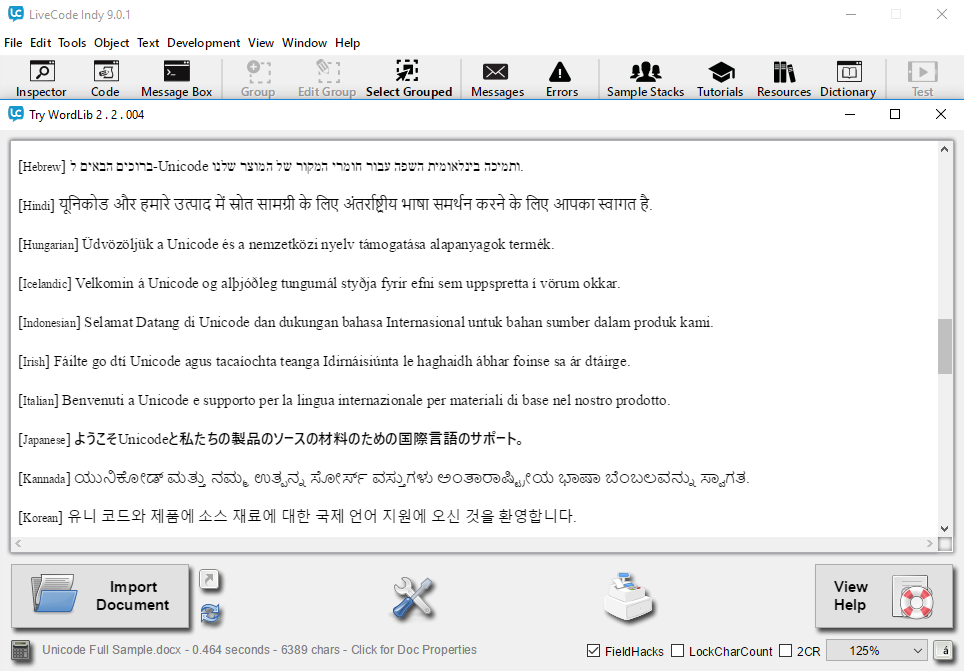Viewport: 964px width, 671px height.
Task: Click the cash register icon
Action: 629,596
